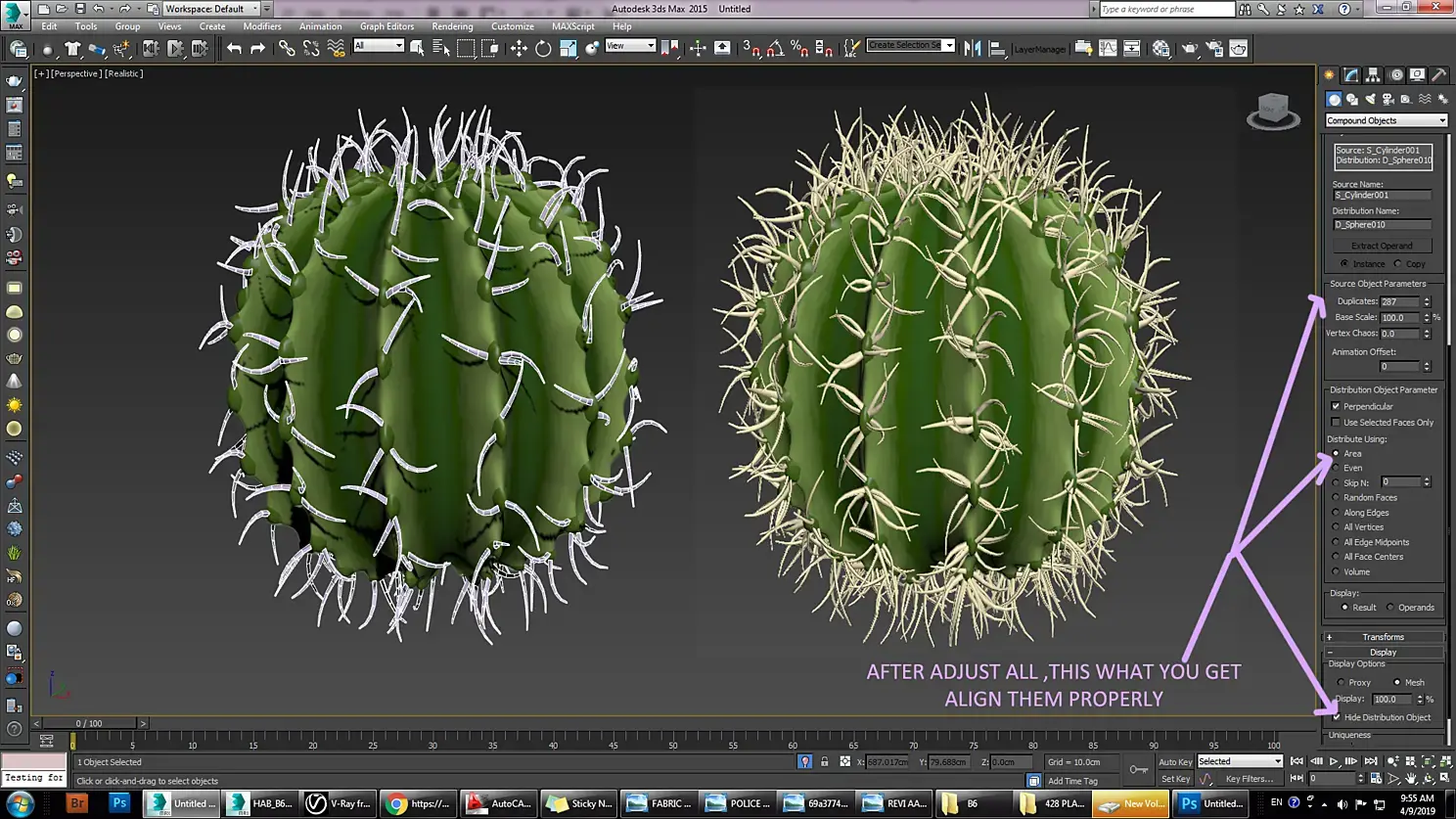Open the Rendering menu
This screenshot has width=1456, height=819.
click(451, 26)
